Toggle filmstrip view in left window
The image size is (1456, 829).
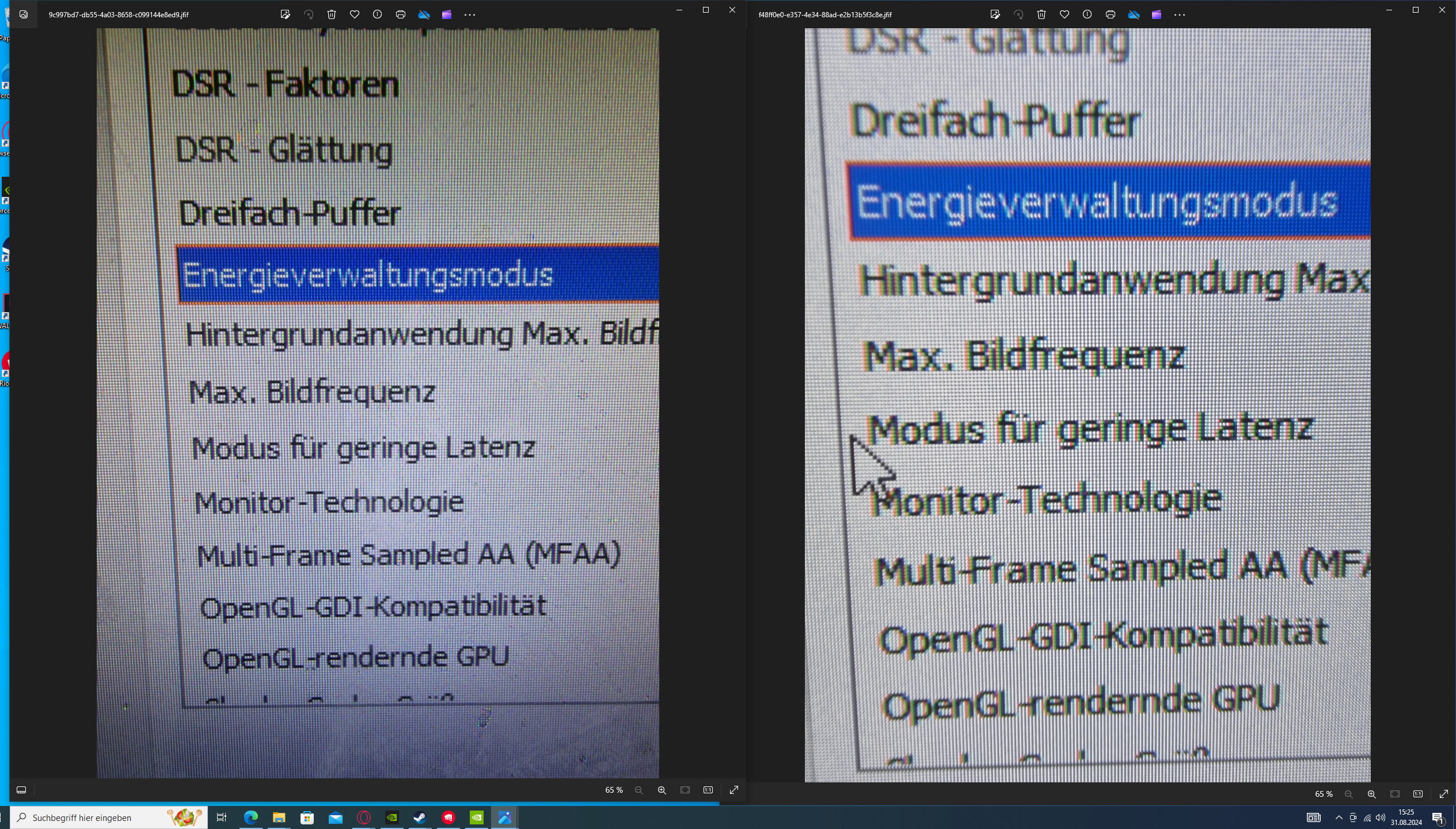pos(21,790)
